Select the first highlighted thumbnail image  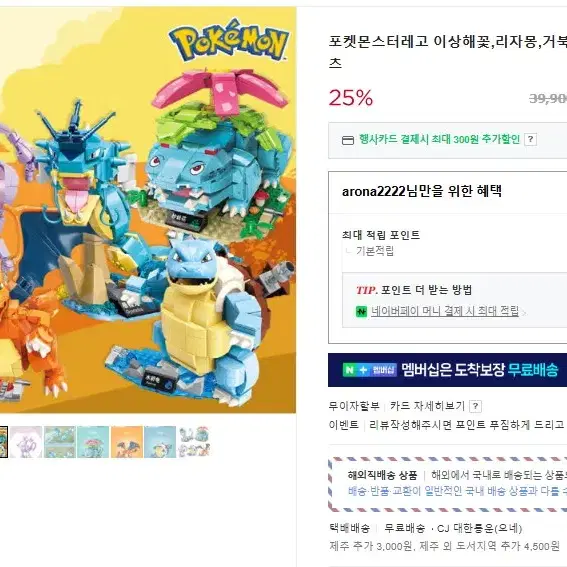point(4,442)
